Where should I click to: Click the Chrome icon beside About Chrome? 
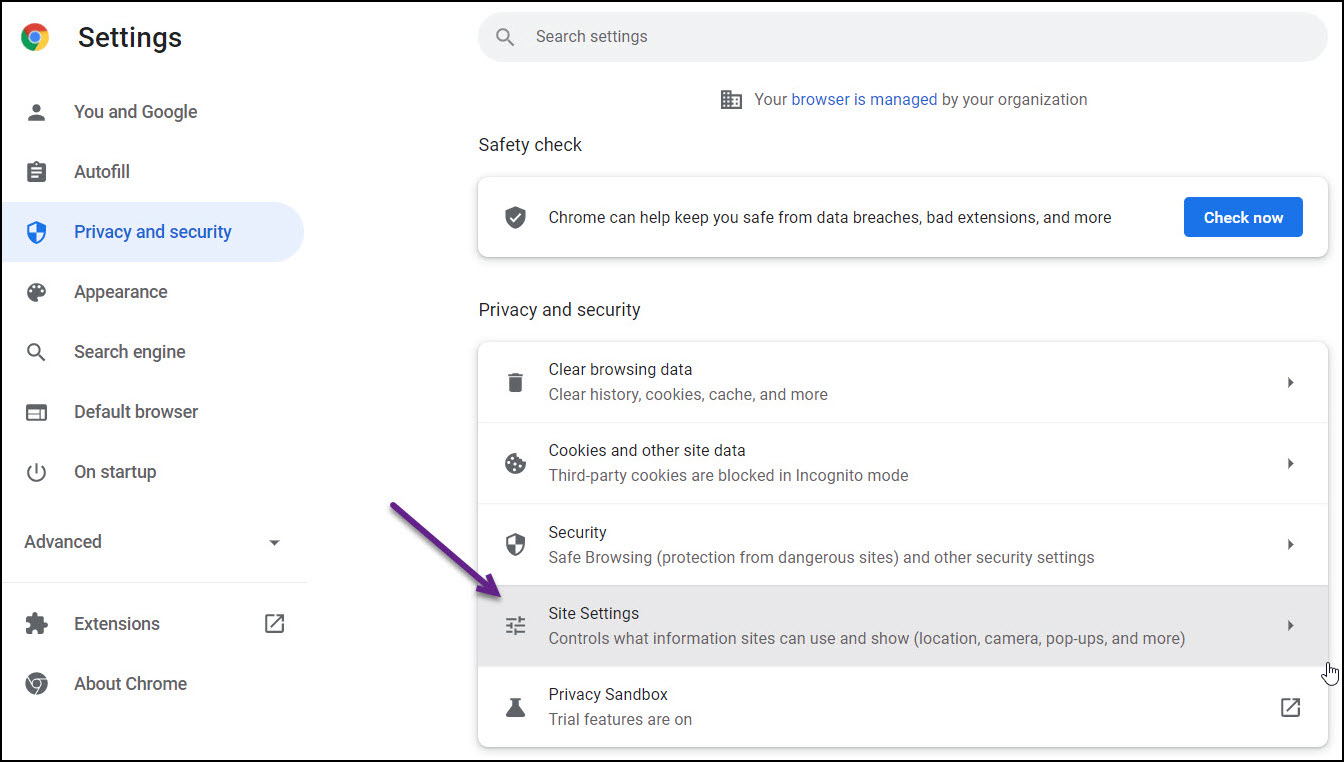click(x=37, y=684)
